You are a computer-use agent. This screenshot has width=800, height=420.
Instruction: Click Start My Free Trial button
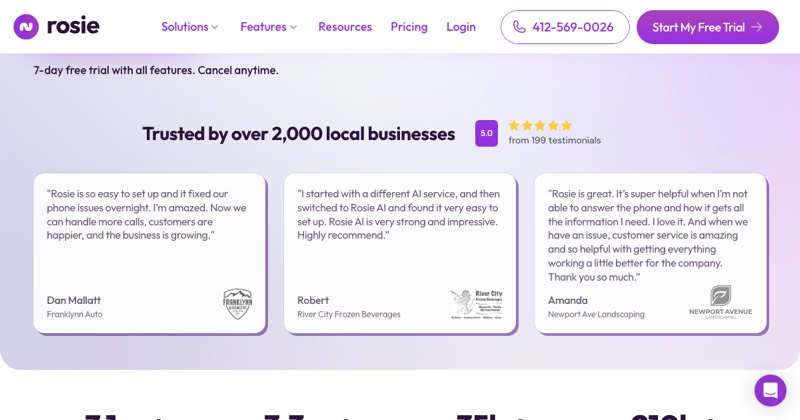click(x=708, y=27)
